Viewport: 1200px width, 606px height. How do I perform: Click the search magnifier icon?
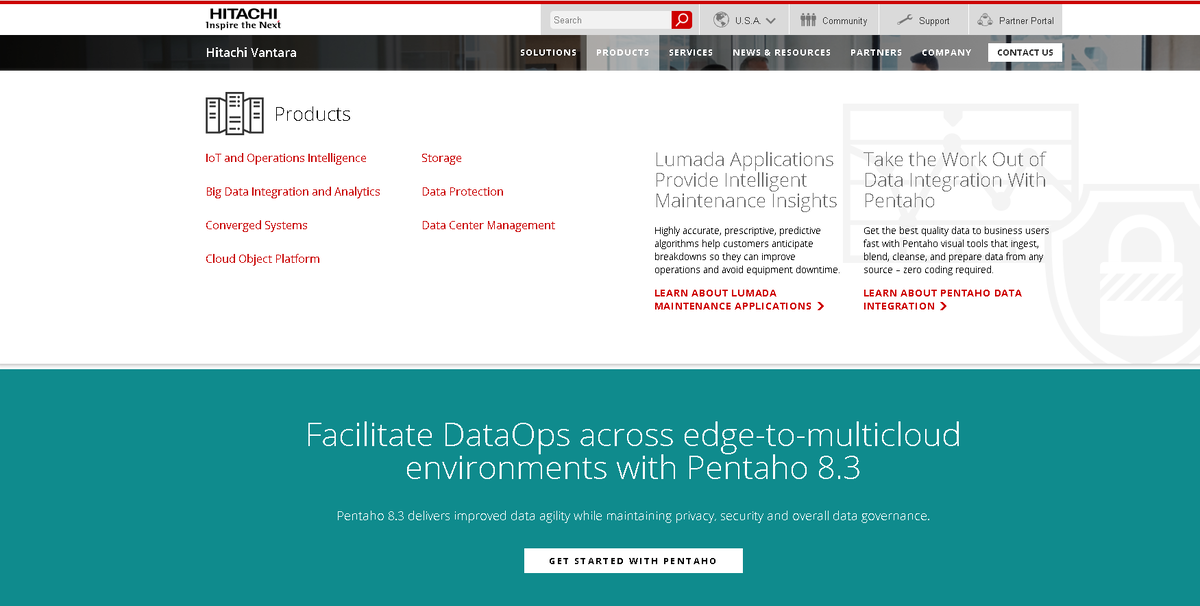[x=683, y=19]
